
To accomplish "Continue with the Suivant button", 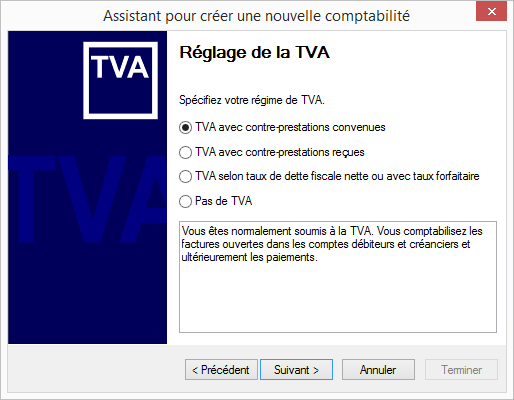I will 296,370.
